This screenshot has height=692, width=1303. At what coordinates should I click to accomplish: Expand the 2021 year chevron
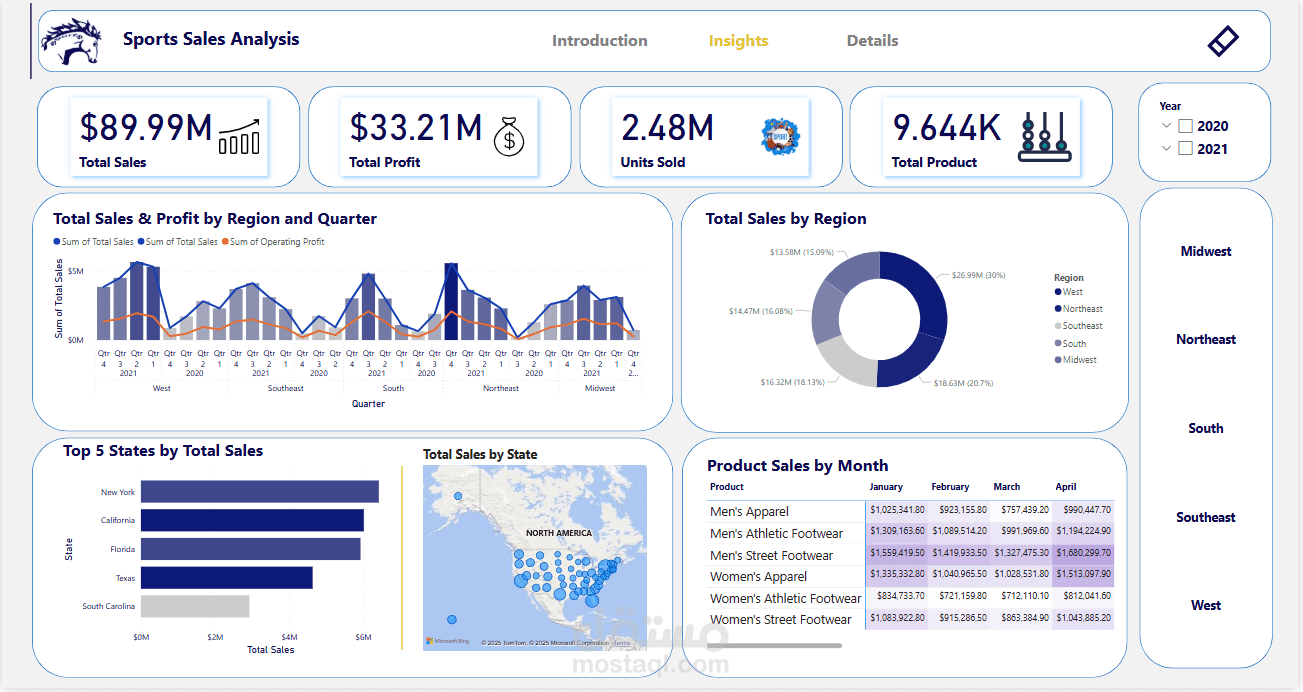click(x=1166, y=149)
